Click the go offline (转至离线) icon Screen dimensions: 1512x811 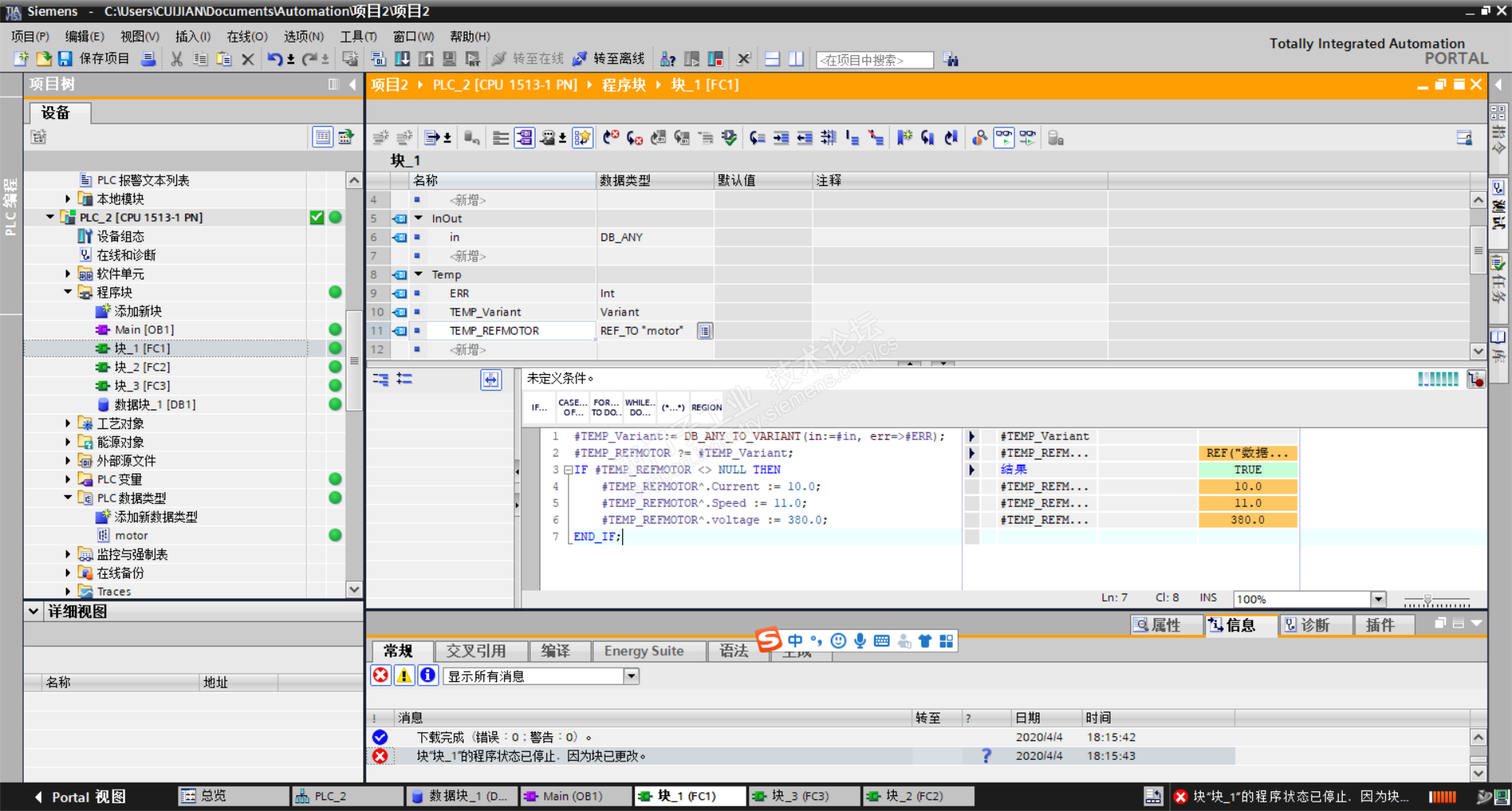click(x=580, y=59)
